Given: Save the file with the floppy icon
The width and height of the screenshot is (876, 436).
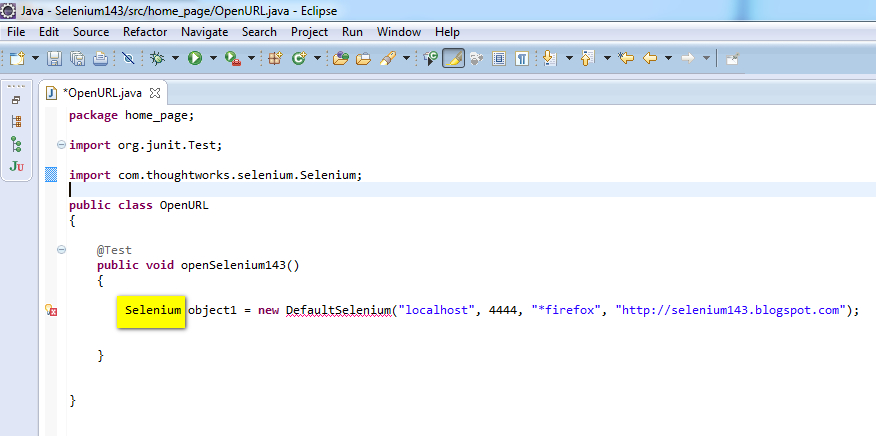Looking at the screenshot, I should pos(54,58).
